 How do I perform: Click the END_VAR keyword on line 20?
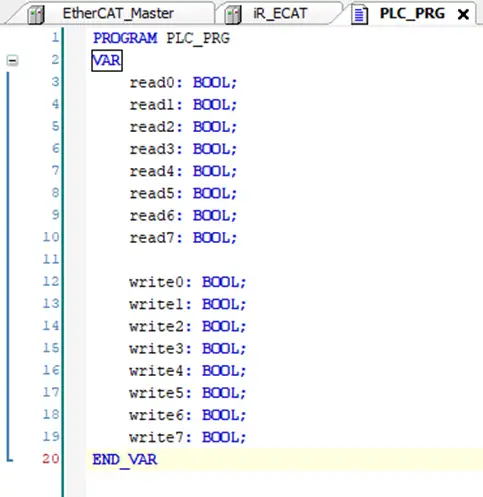125,460
